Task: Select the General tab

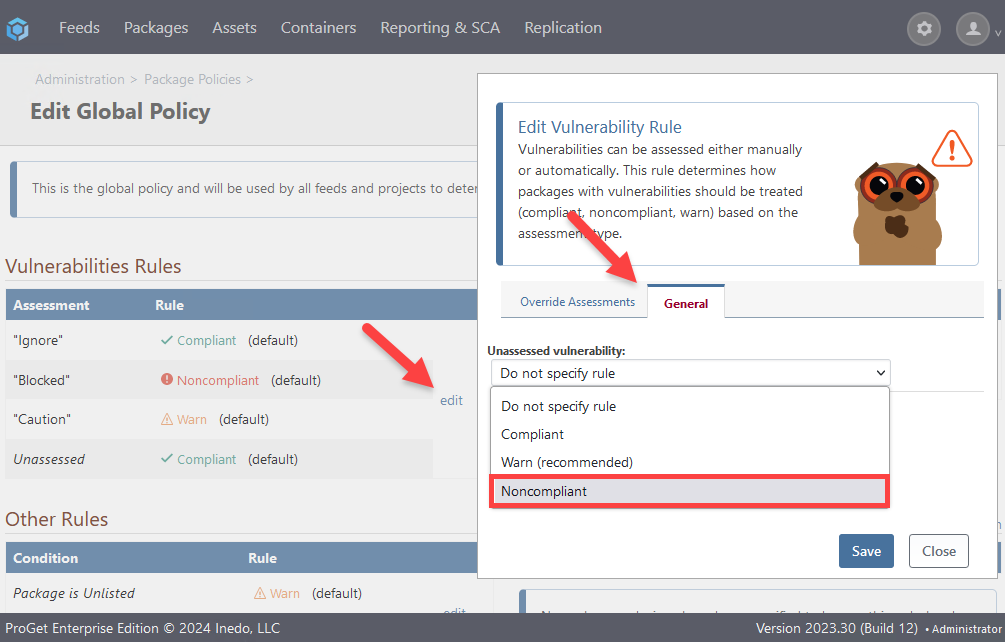Action: [x=686, y=303]
